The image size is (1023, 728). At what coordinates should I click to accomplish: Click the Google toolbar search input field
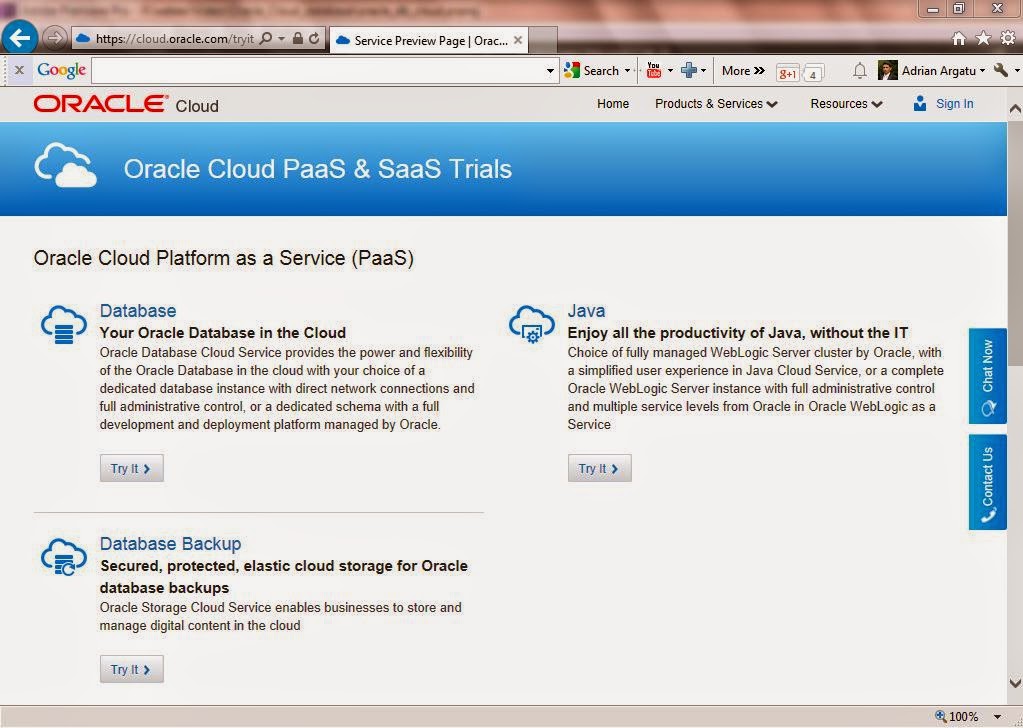[x=318, y=70]
